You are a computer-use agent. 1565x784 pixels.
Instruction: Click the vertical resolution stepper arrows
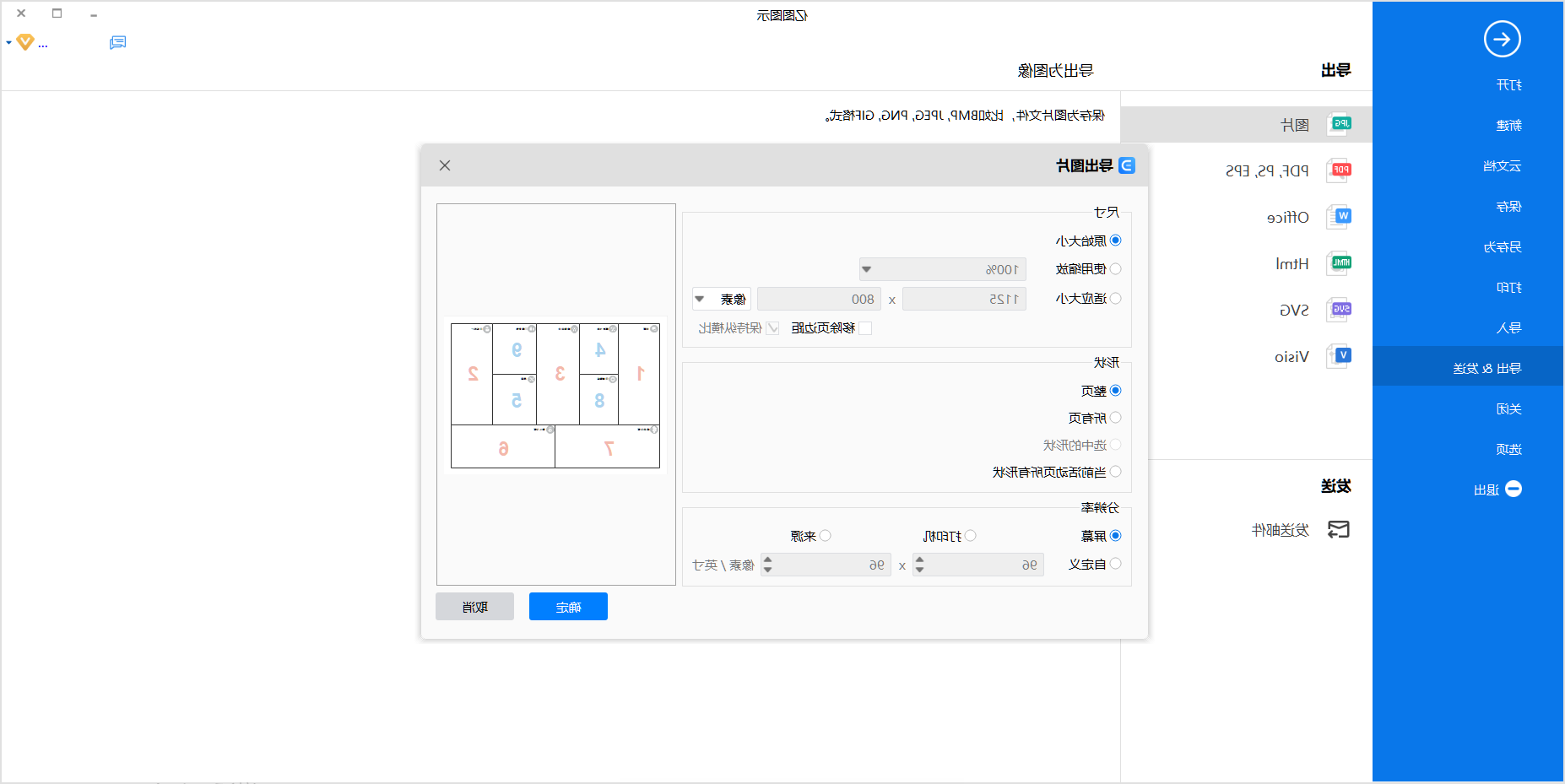(767, 565)
